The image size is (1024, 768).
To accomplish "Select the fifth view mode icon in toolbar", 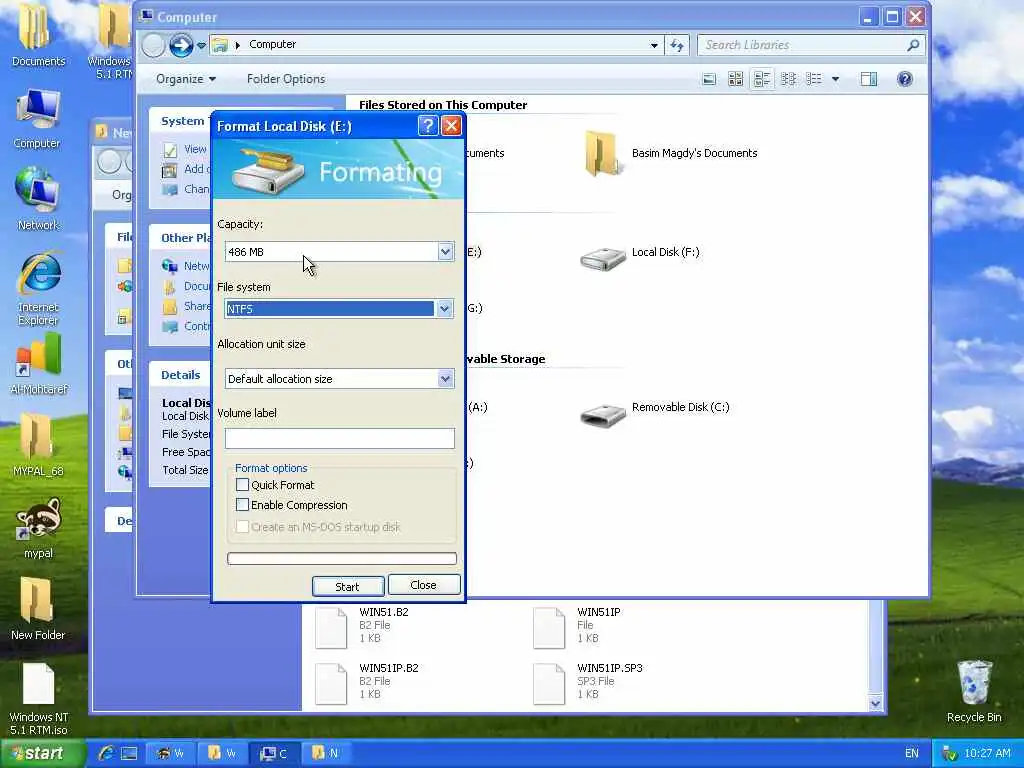I will coord(814,79).
